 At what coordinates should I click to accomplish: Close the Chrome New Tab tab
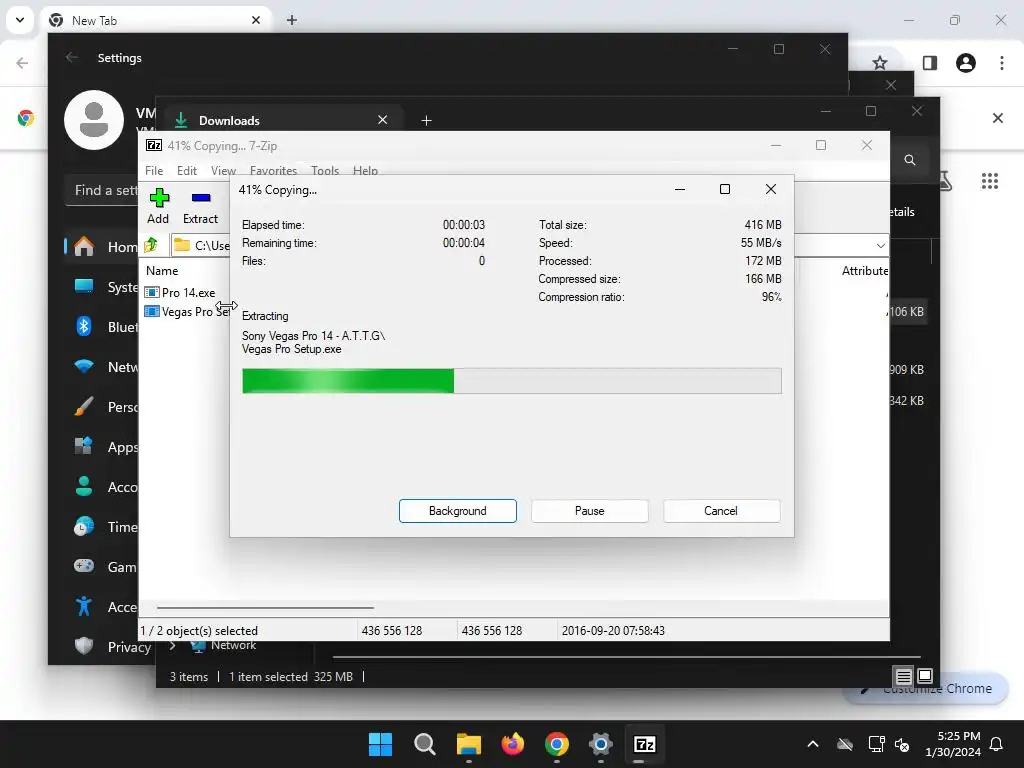[x=256, y=20]
